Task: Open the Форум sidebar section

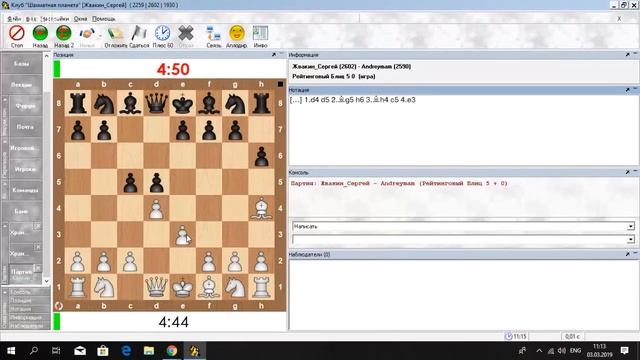Action: (25, 106)
